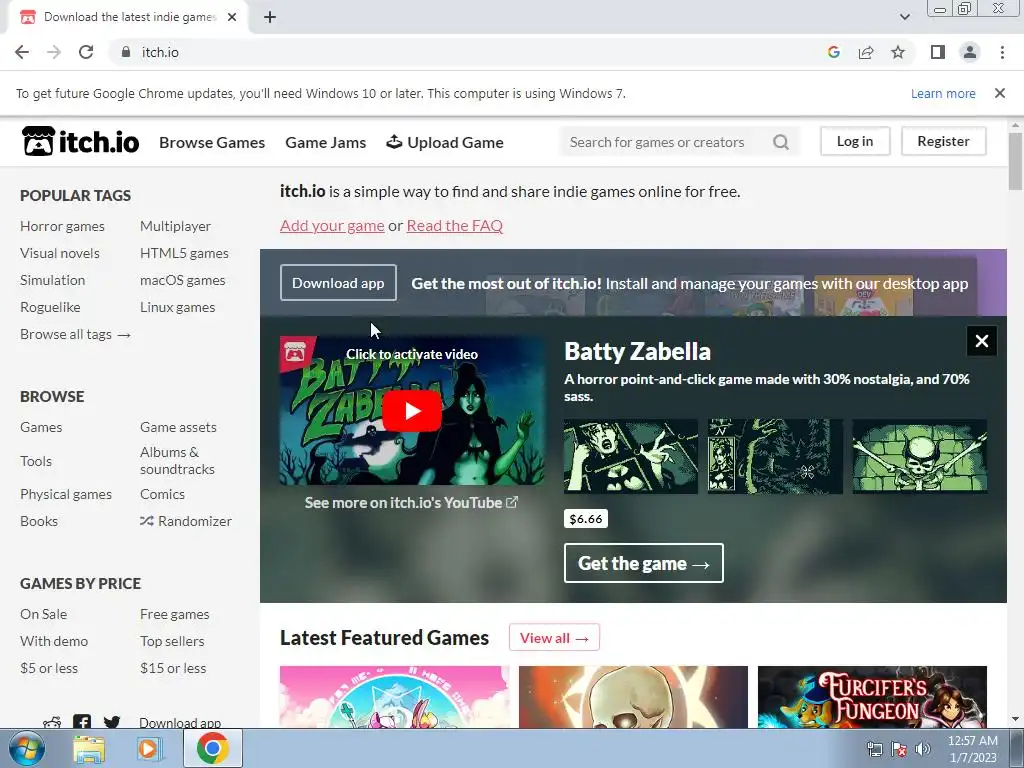The height and width of the screenshot is (768, 1024).
Task: Open Game Jams menu item
Action: point(325,142)
